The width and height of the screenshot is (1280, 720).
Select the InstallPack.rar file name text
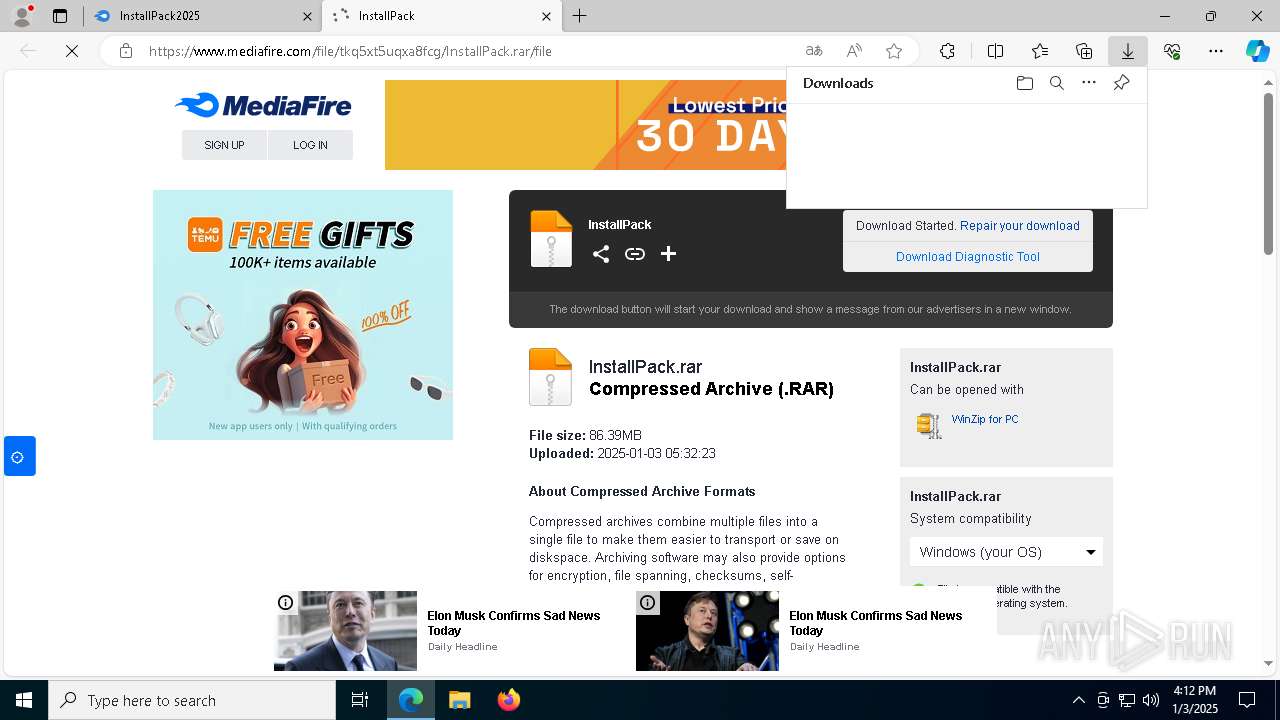click(x=646, y=367)
